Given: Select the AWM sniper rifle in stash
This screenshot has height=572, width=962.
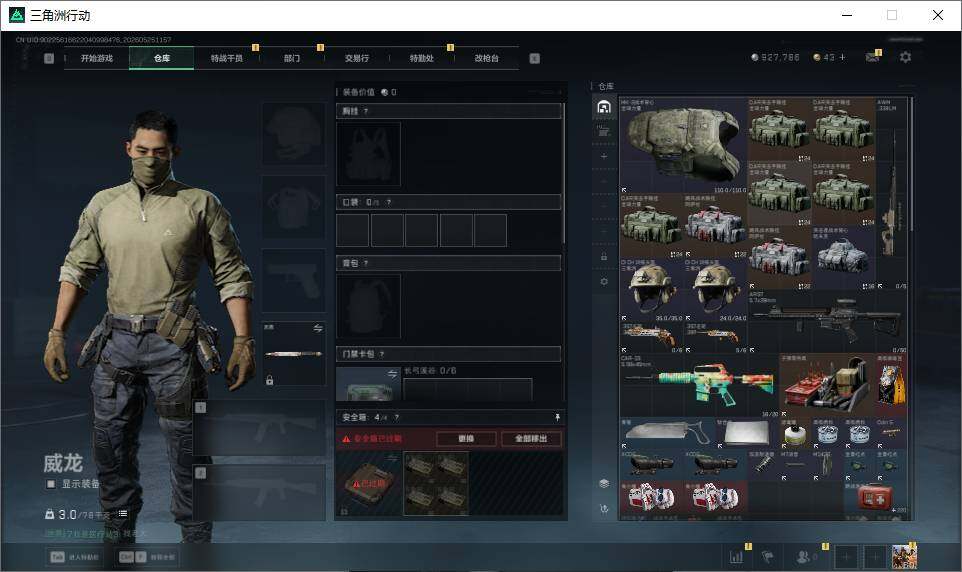Looking at the screenshot, I should click(x=891, y=193).
